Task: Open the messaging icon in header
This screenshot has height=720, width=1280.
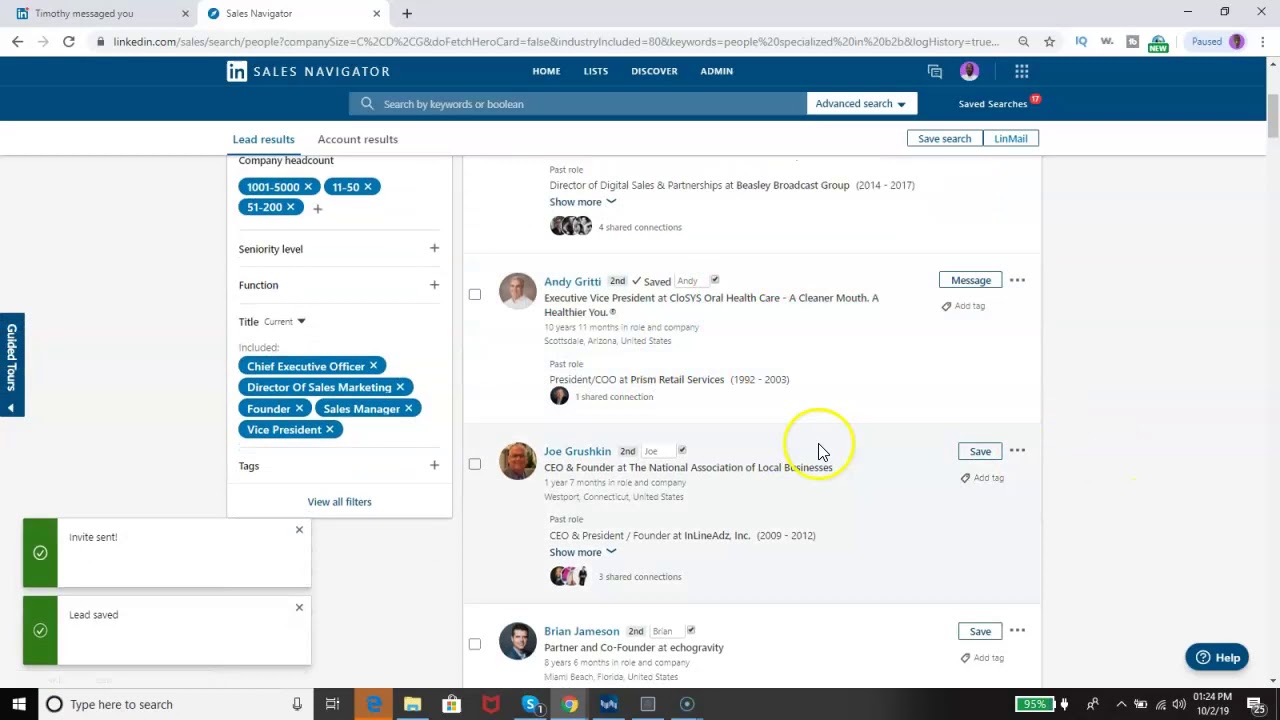Action: 935,71
